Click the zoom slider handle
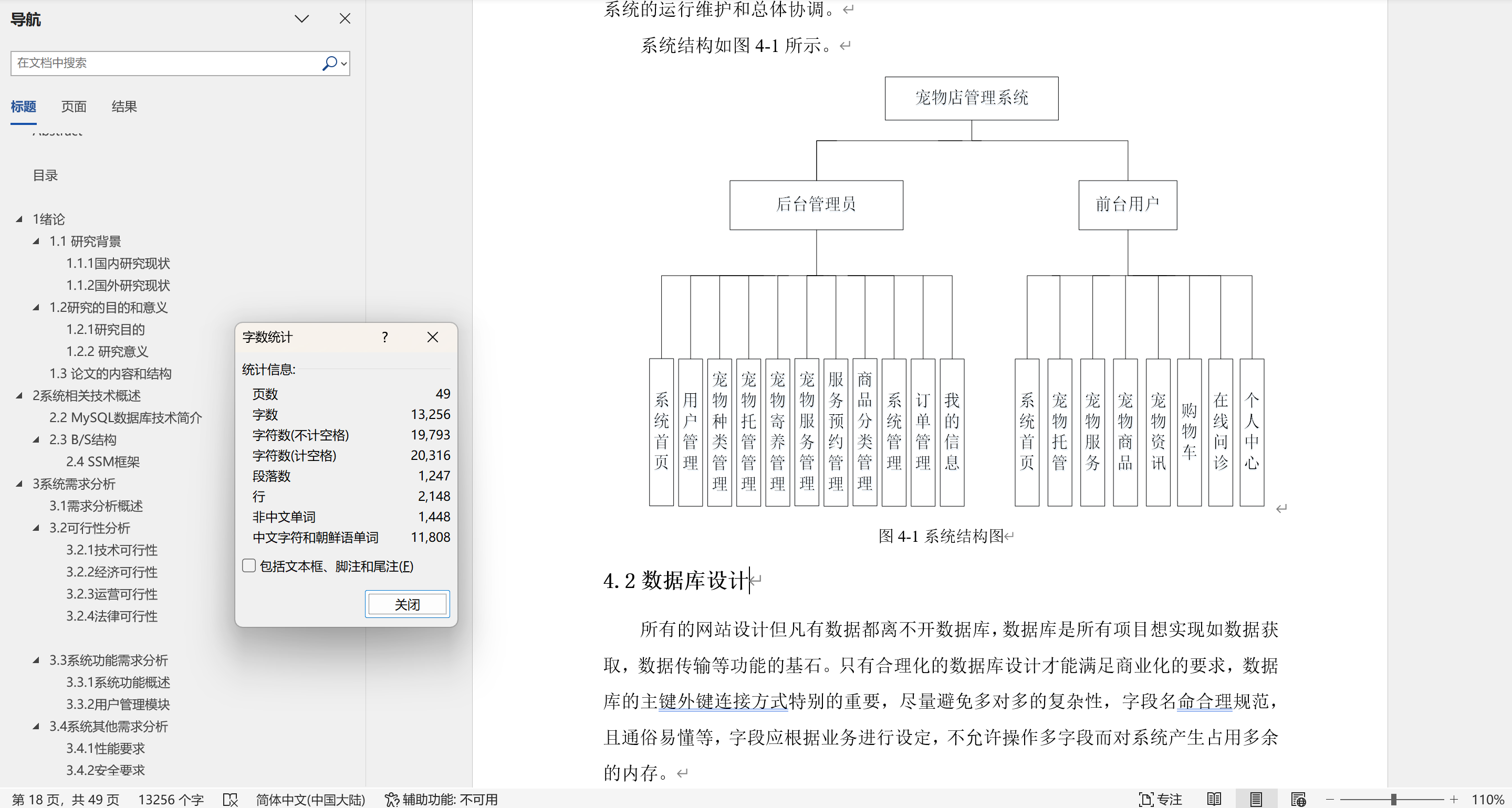 (x=1393, y=799)
